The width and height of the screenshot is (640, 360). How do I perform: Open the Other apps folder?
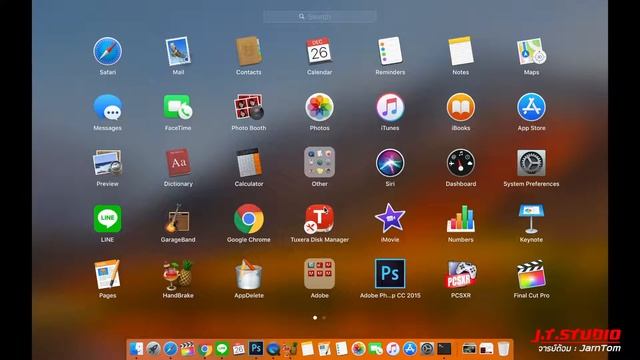click(x=319, y=163)
